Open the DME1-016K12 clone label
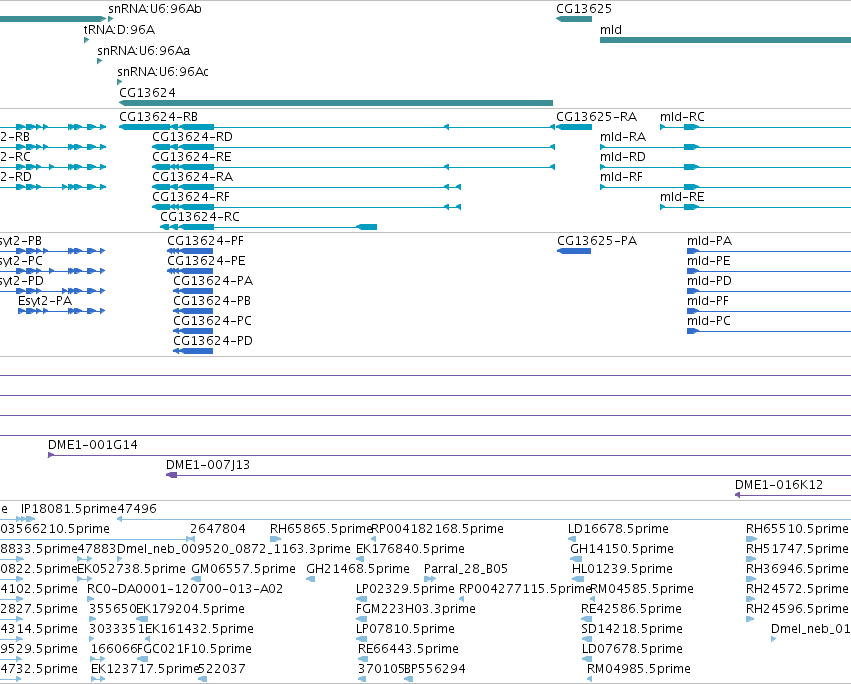Image resolution: width=851 pixels, height=684 pixels. coord(779,485)
